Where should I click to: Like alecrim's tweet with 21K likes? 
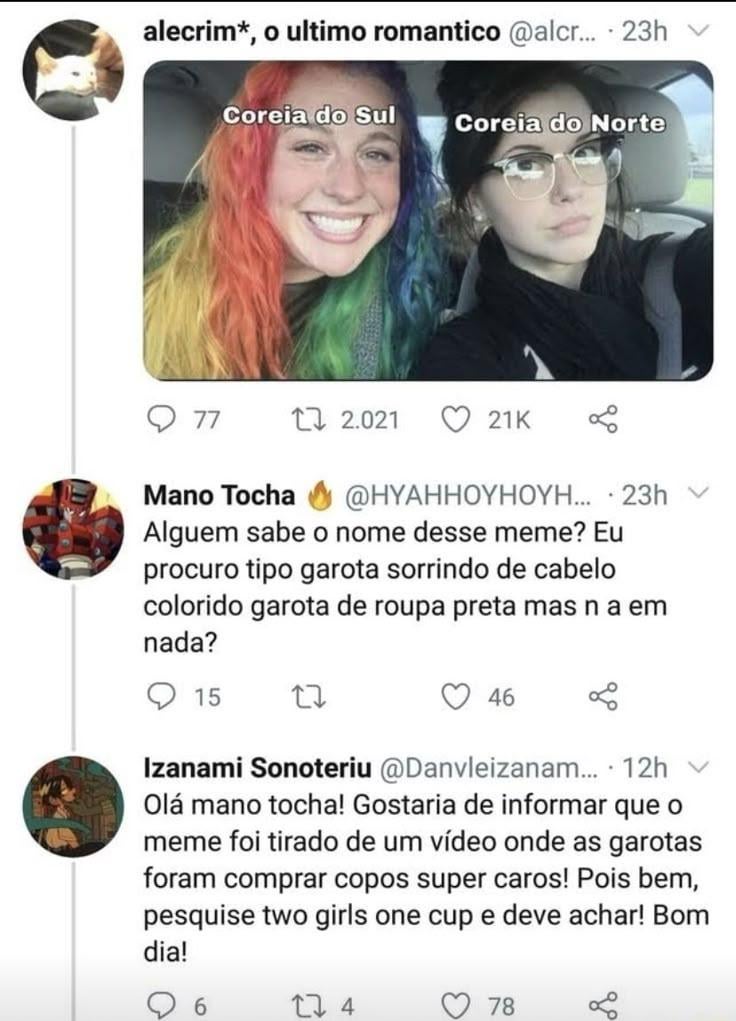456,421
